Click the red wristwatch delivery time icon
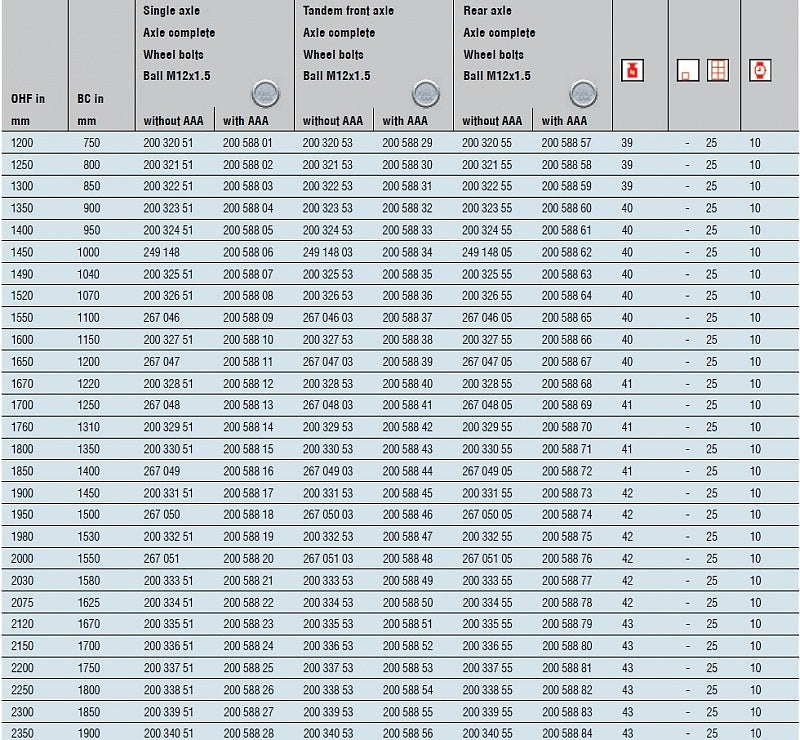This screenshot has height=740, width=800. click(759, 71)
